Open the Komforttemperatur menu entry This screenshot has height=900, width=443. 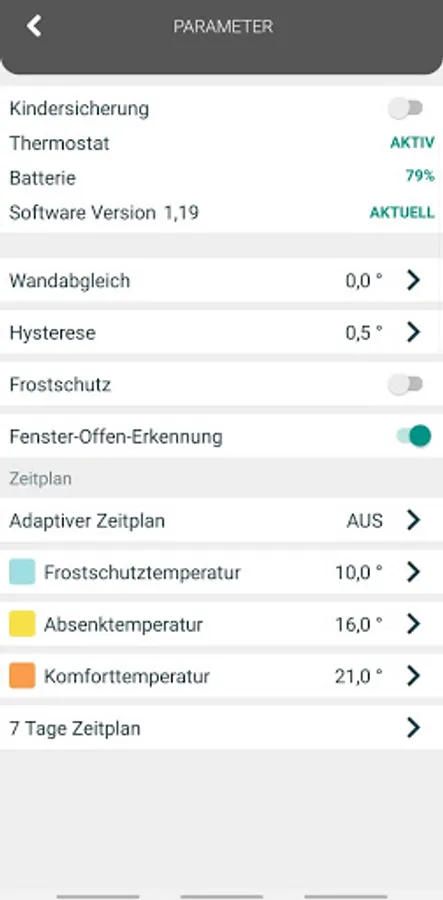point(222,676)
